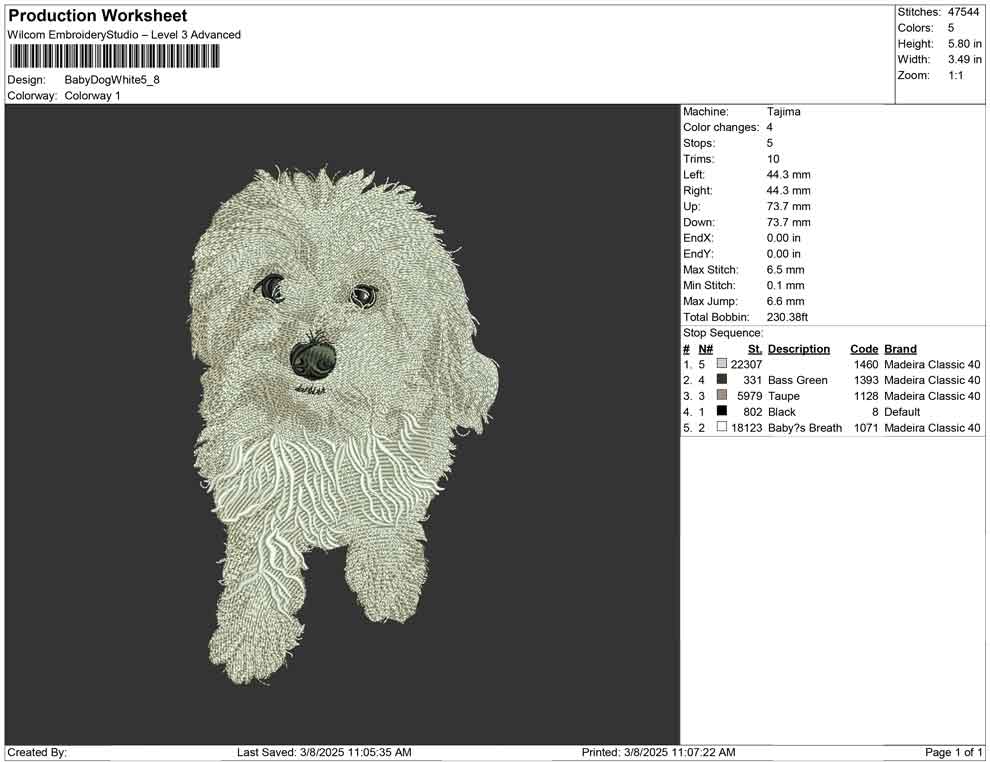Click the Production Worksheet title
This screenshot has height=762, width=990.
pos(97,16)
